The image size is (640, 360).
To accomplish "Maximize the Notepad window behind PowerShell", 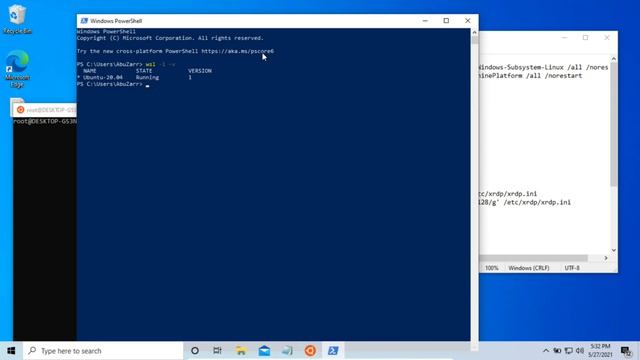I will (585, 38).
